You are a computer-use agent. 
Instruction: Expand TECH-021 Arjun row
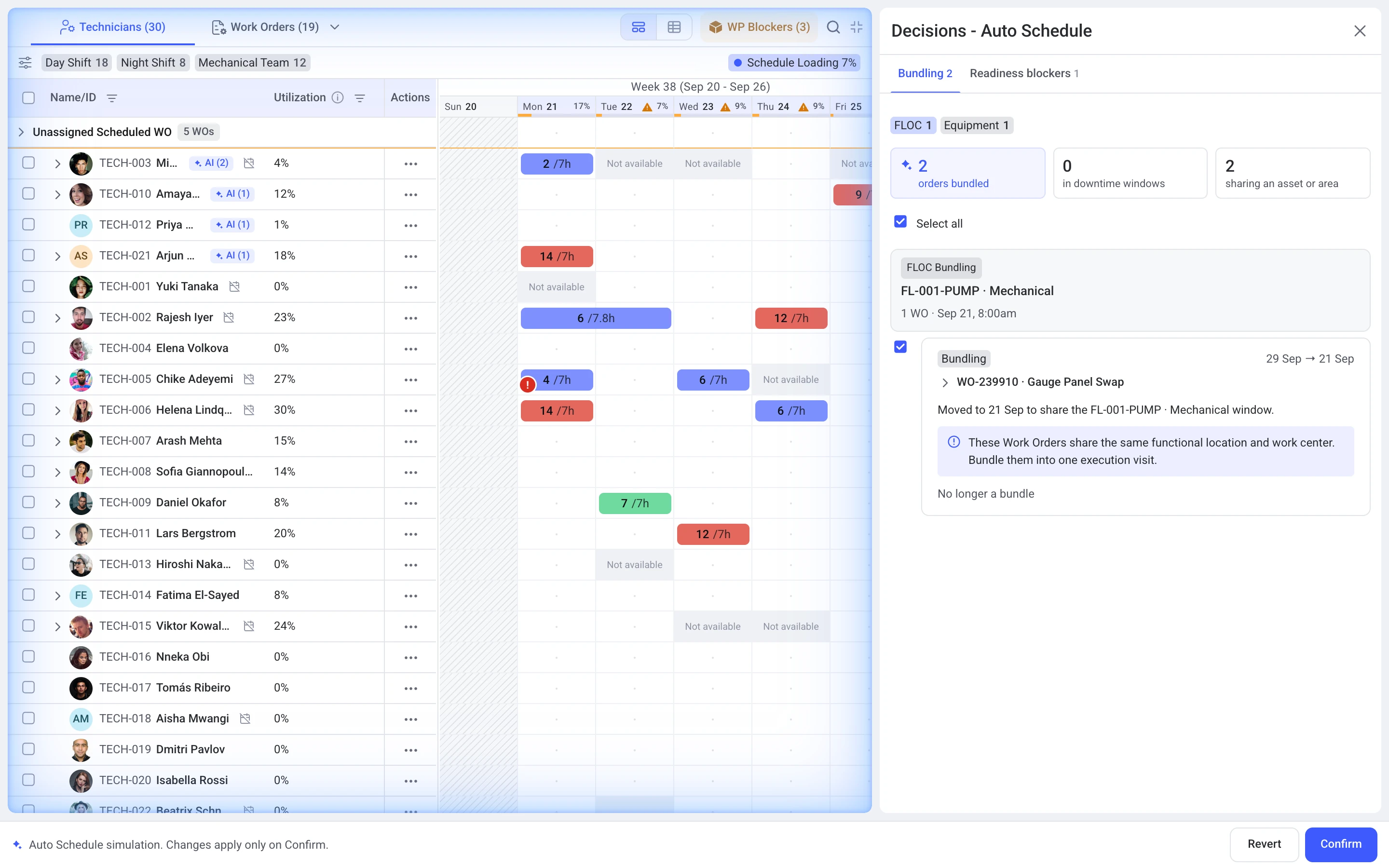pyautogui.click(x=57, y=256)
